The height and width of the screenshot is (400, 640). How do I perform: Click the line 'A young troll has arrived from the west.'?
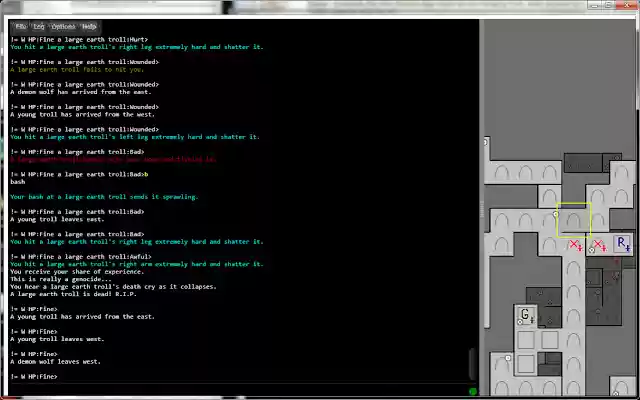[82, 115]
